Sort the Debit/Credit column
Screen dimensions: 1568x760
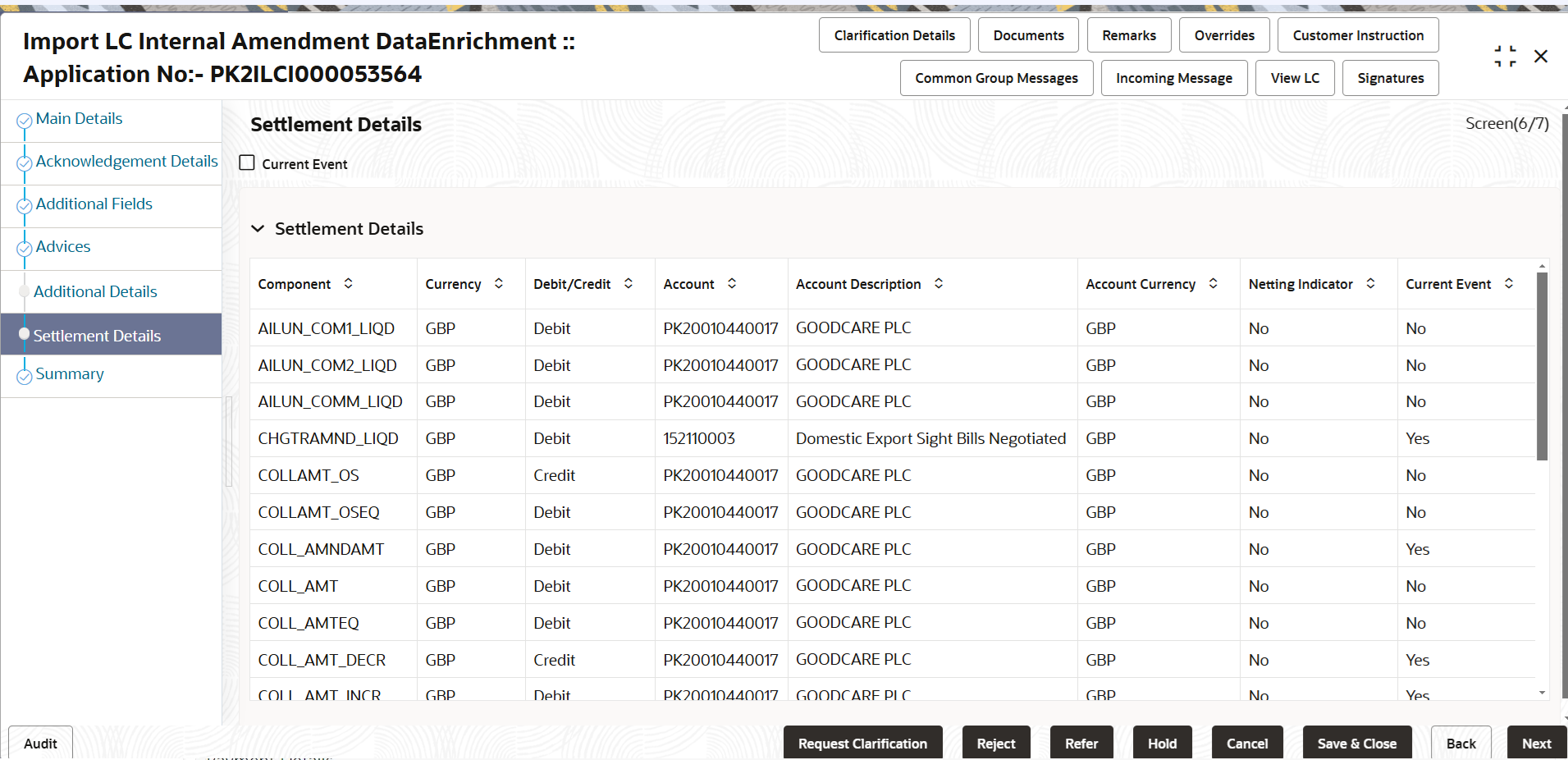(x=629, y=283)
